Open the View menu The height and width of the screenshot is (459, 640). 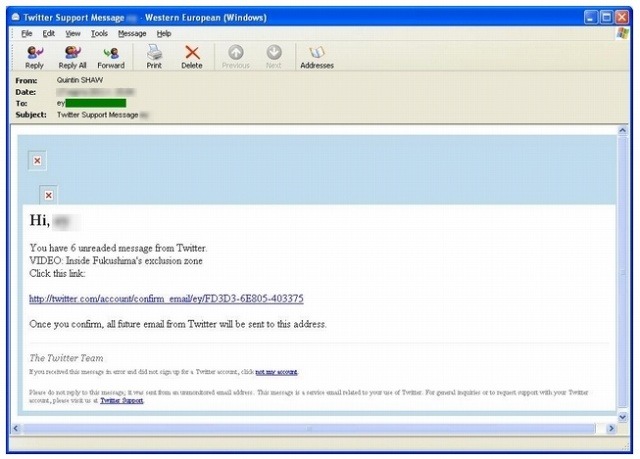click(73, 33)
